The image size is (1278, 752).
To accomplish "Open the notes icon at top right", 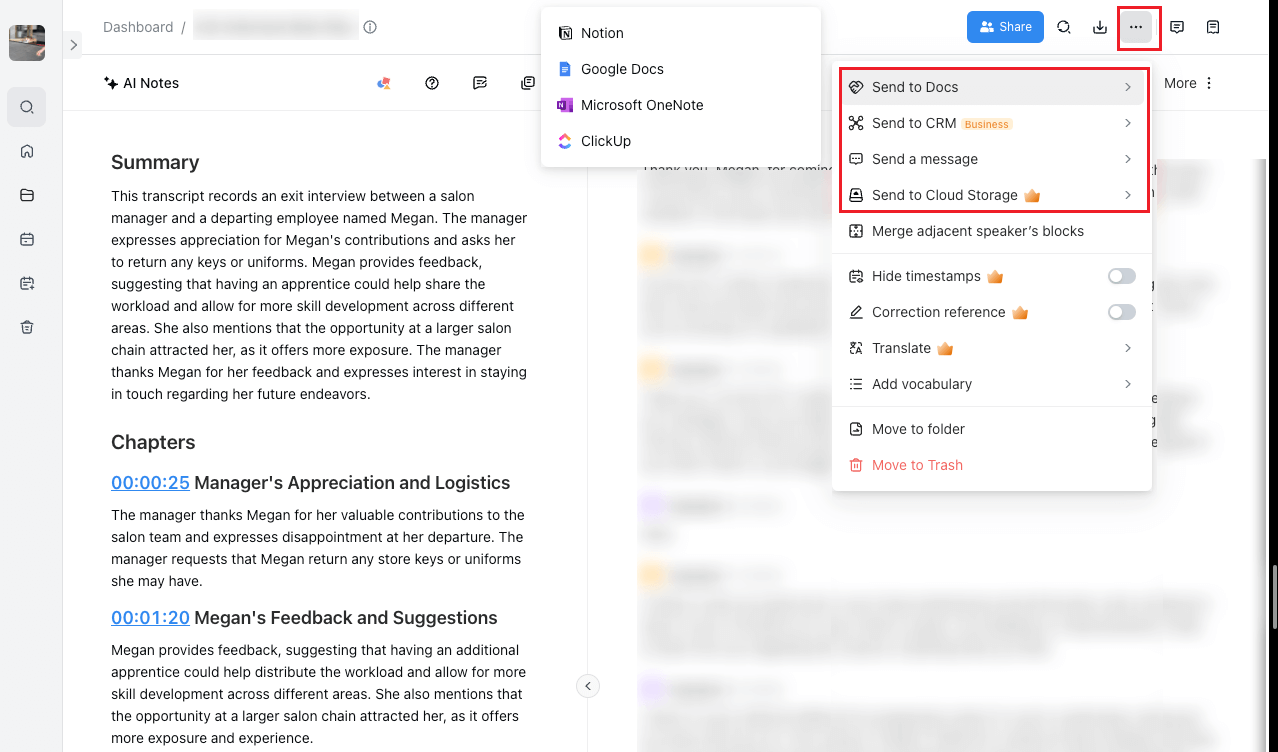I will pyautogui.click(x=1213, y=27).
